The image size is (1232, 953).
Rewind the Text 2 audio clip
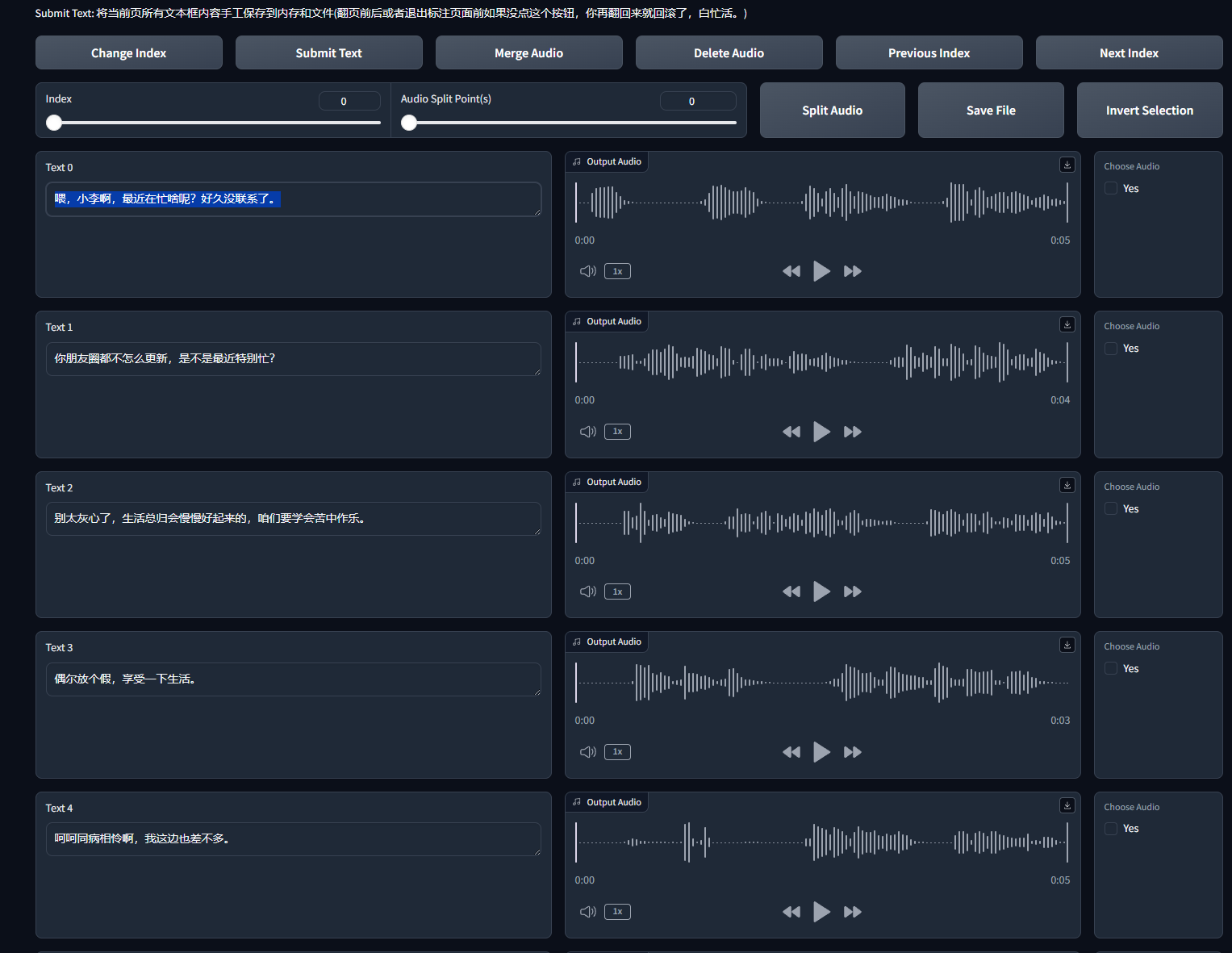pyautogui.click(x=791, y=591)
